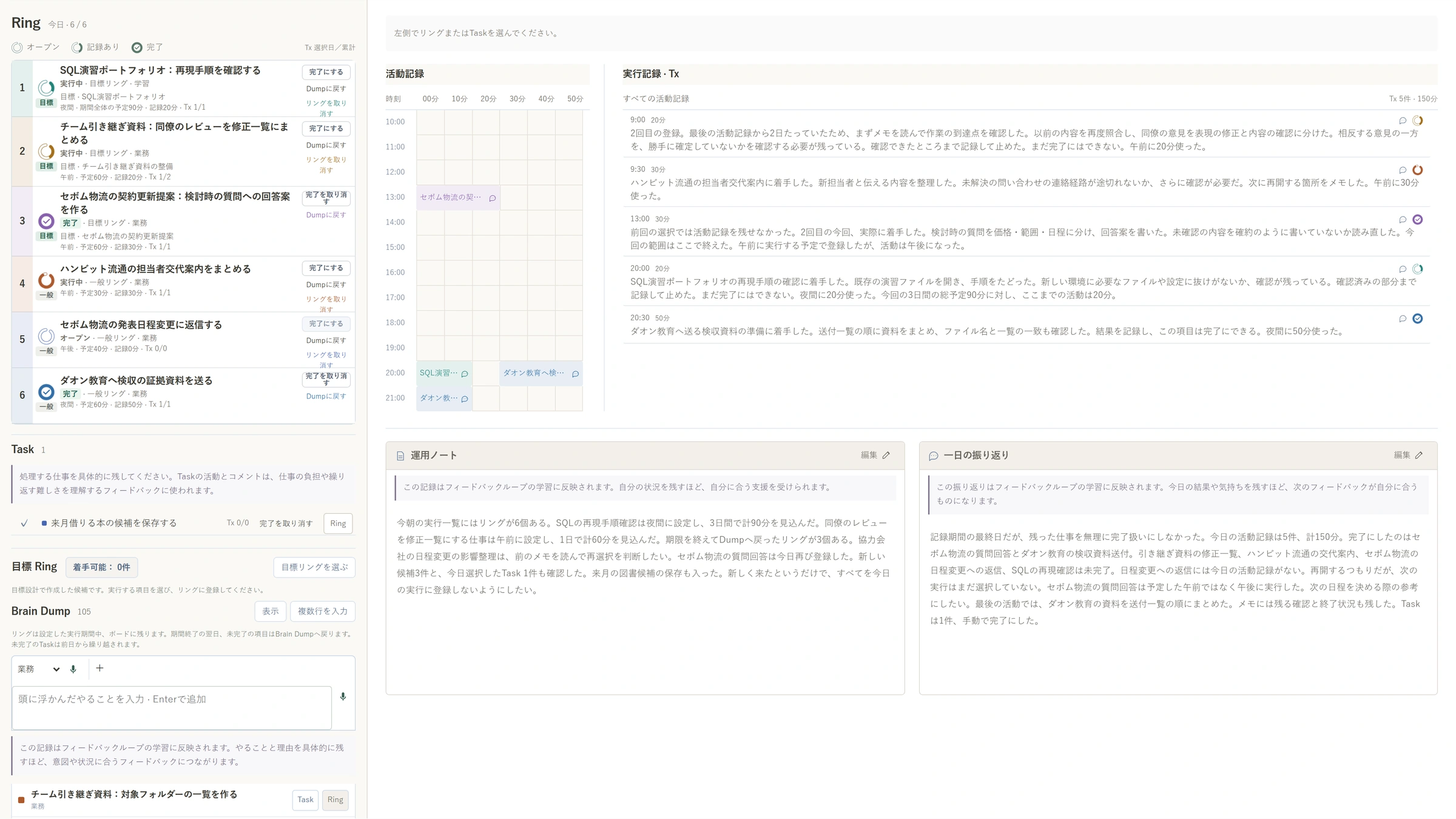Click the open ring icon for セボム物流の発表日程変更

[x=46, y=336]
